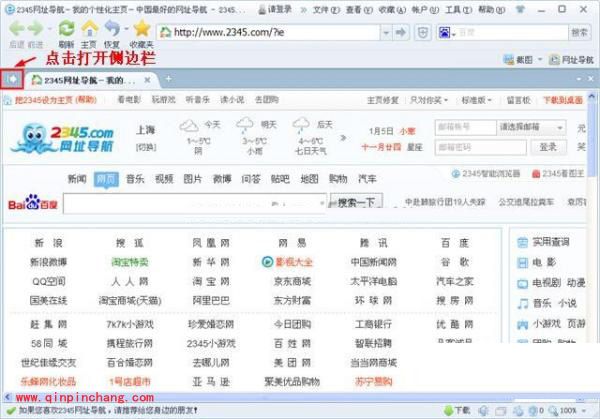Open the 工商银行 link
Screen dimensions: 600x419
click(x=373, y=324)
